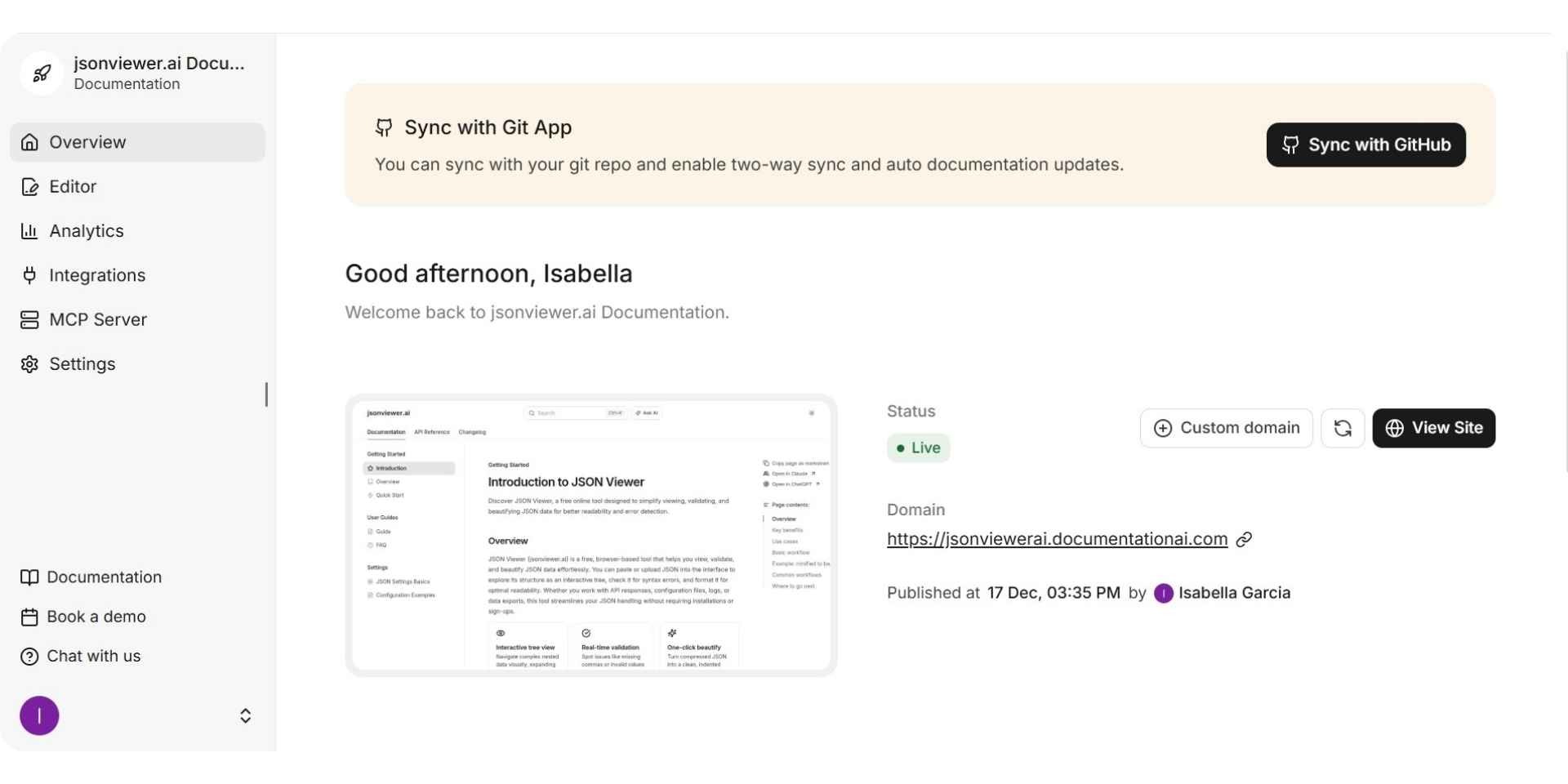1568x784 pixels.
Task: Click the calendar icon next to Book a demo
Action: (29, 617)
